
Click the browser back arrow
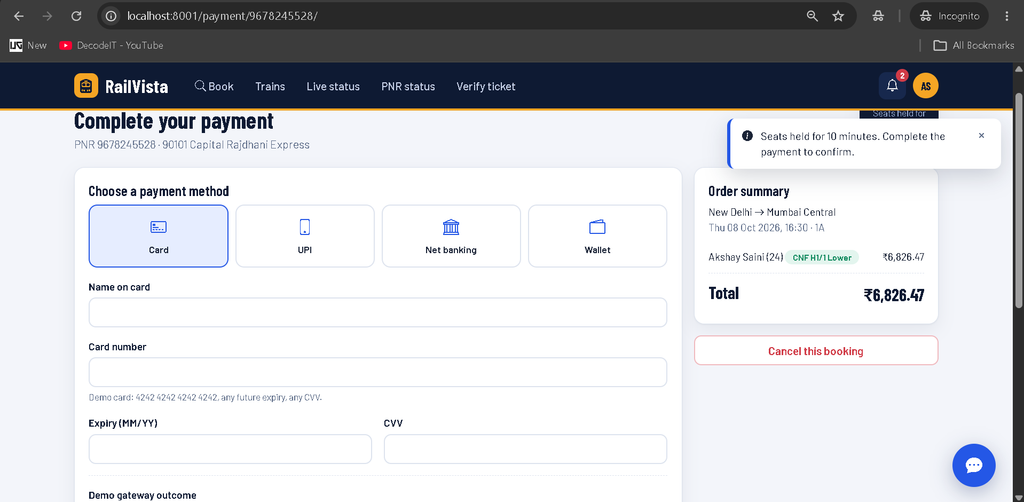pyautogui.click(x=19, y=16)
